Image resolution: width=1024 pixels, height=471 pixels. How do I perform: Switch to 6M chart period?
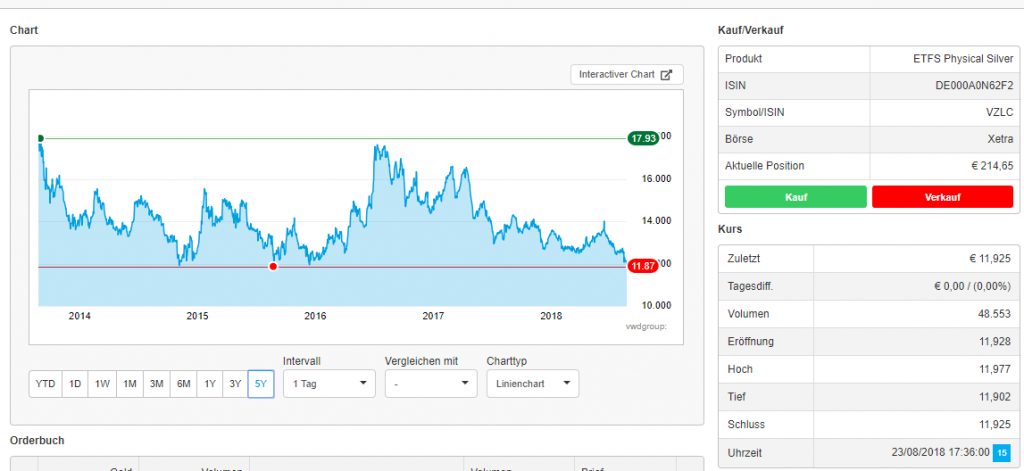[183, 384]
